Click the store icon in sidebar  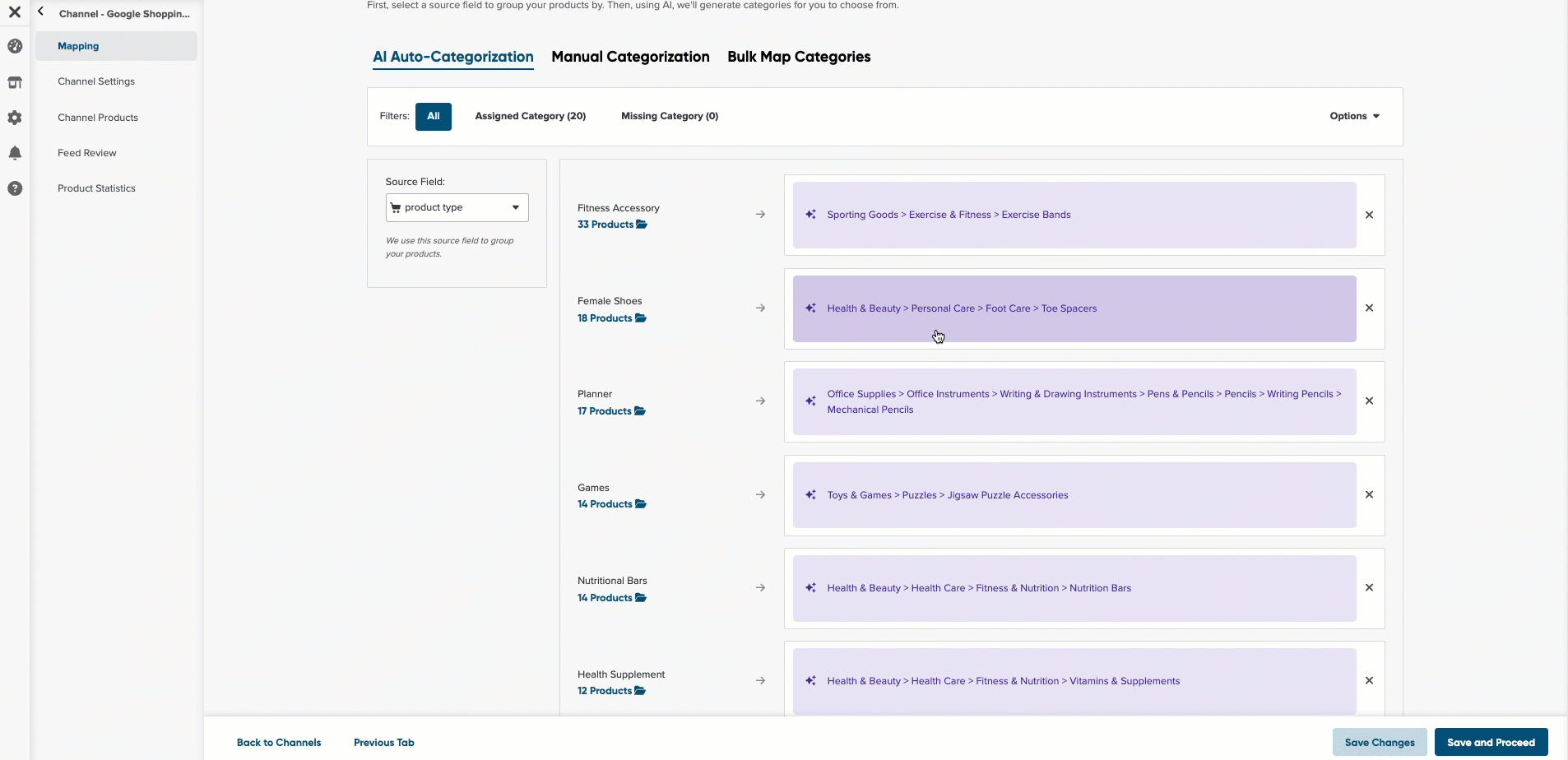click(15, 82)
